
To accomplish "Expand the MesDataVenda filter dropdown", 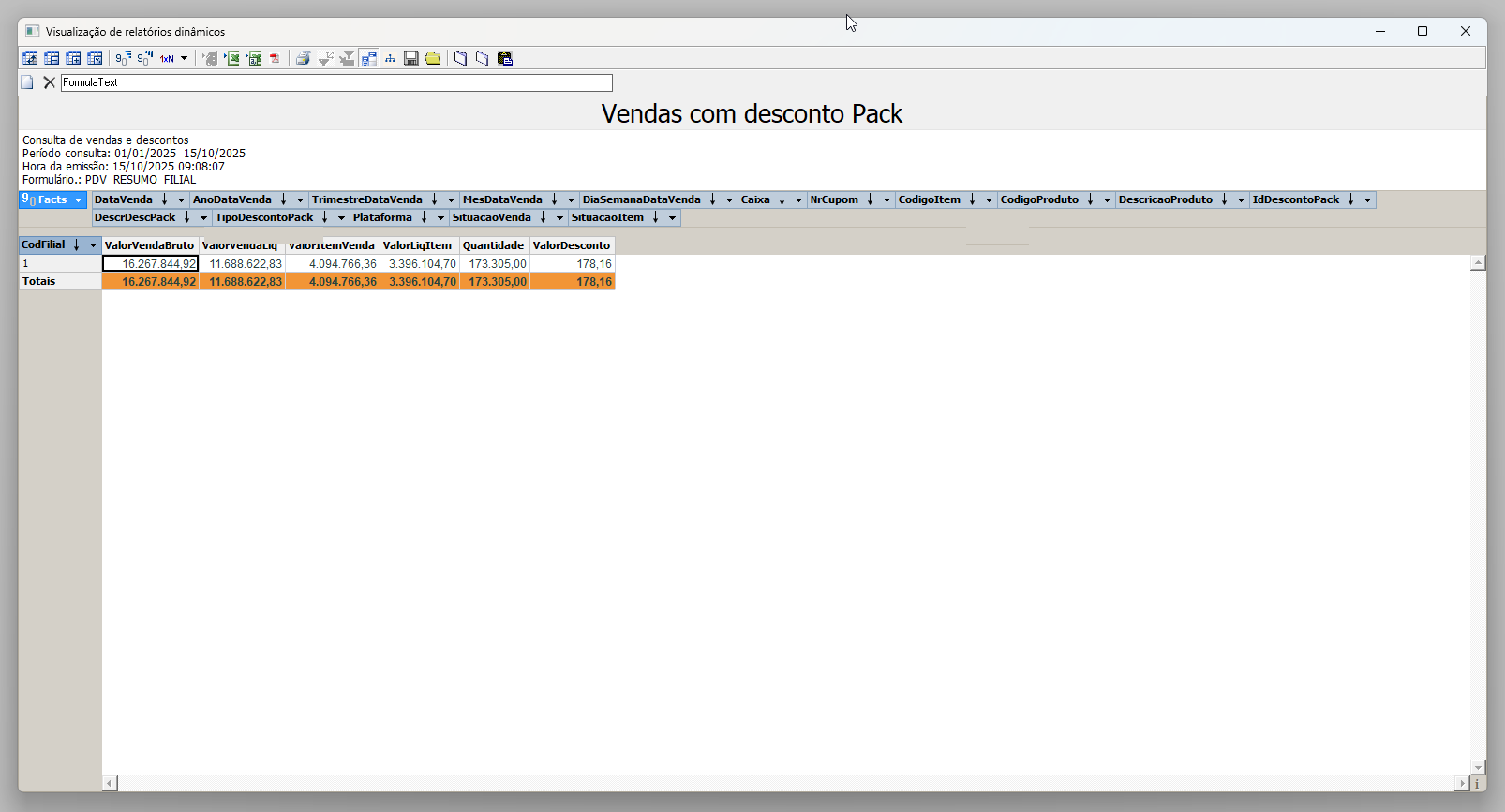I will [x=571, y=199].
